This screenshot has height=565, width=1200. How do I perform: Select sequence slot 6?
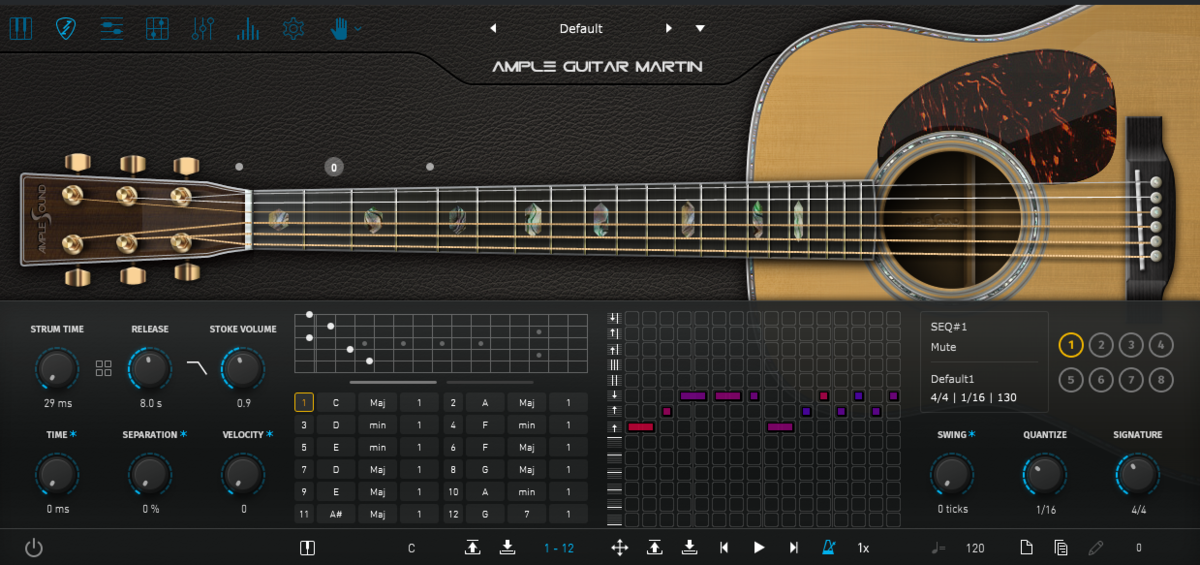1101,380
